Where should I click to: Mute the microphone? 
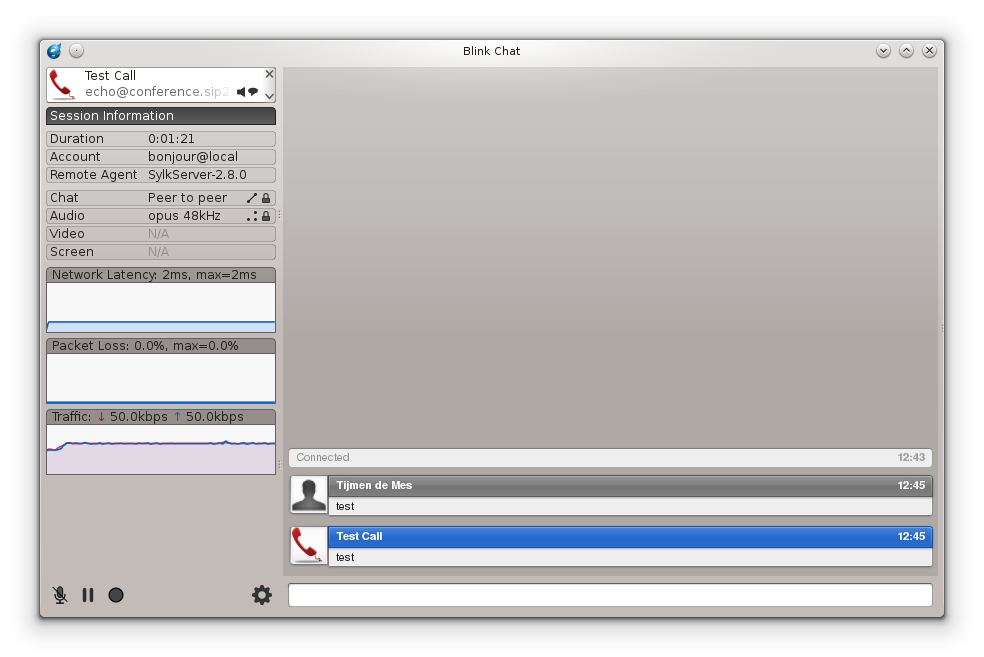[x=60, y=595]
